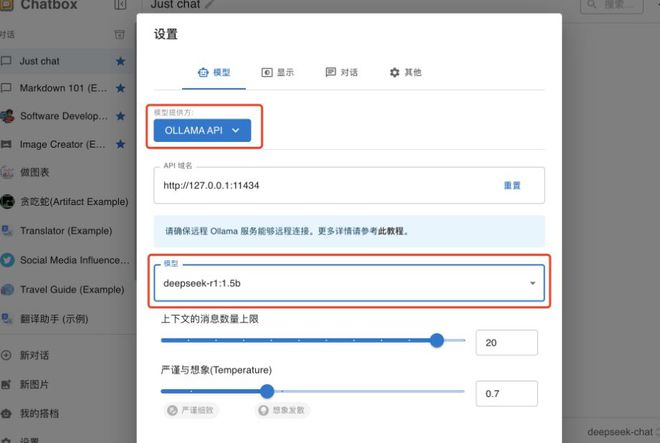Open the 此教程 tutorial link

(x=391, y=231)
